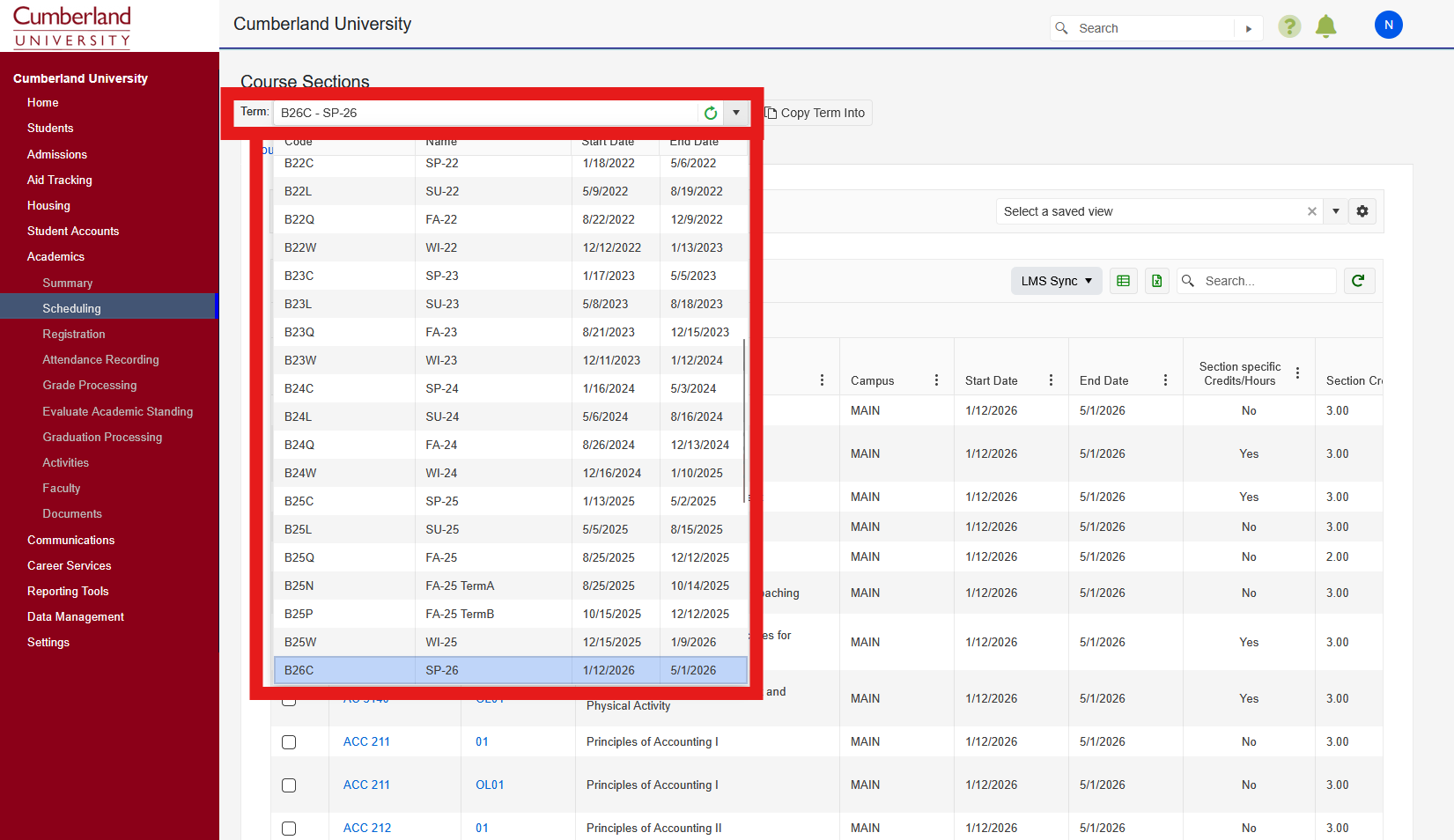Open the LMS Sync dropdown

point(1056,281)
